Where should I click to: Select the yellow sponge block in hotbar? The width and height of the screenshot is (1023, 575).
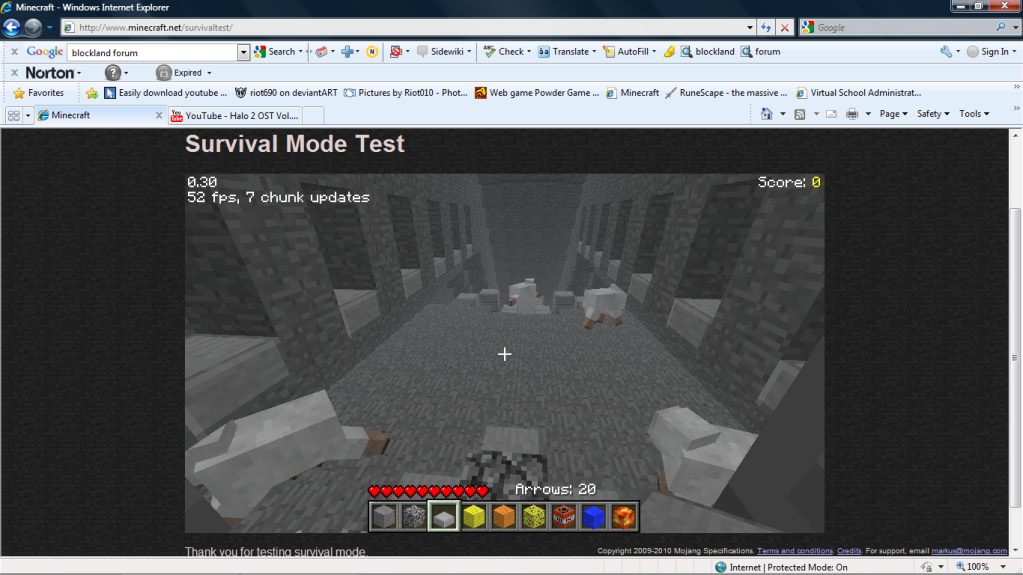[x=534, y=516]
